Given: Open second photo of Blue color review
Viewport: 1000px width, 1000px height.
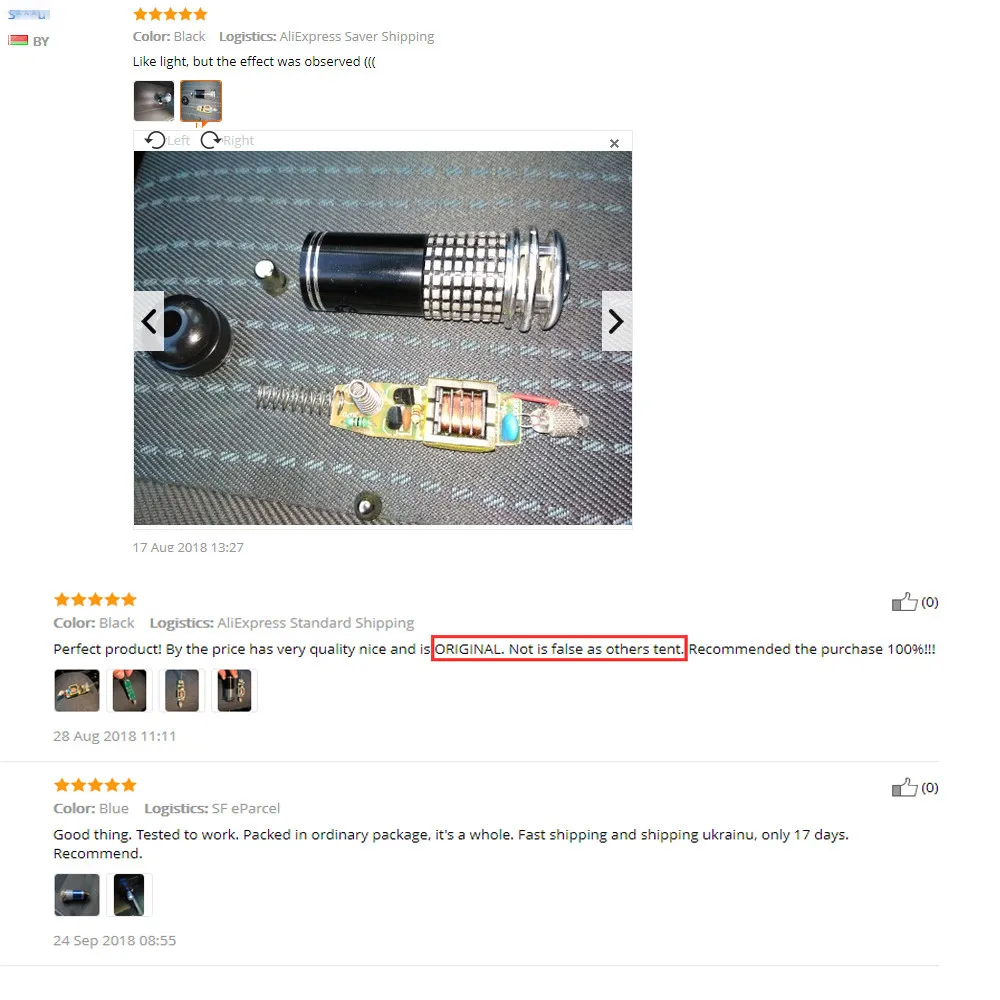Looking at the screenshot, I should tap(129, 895).
